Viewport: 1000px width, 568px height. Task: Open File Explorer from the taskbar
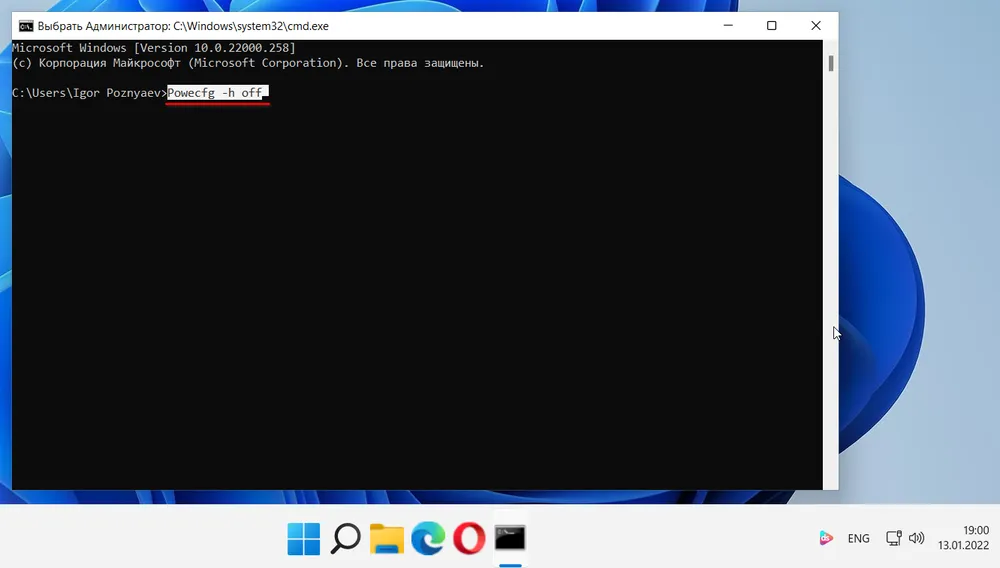tap(387, 539)
